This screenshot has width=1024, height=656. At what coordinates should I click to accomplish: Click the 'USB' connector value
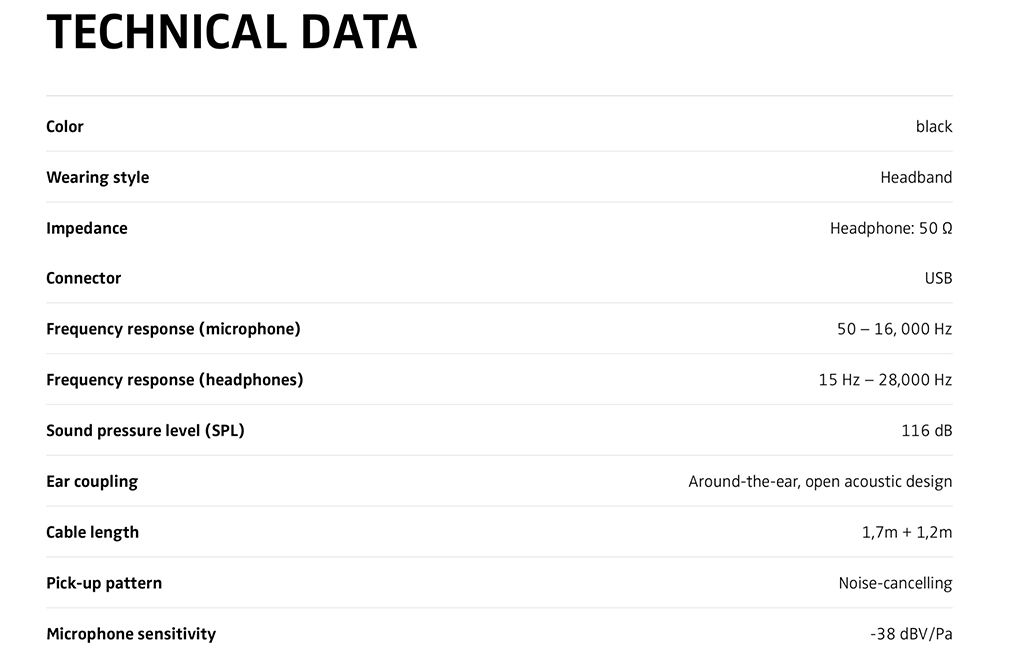click(x=938, y=278)
